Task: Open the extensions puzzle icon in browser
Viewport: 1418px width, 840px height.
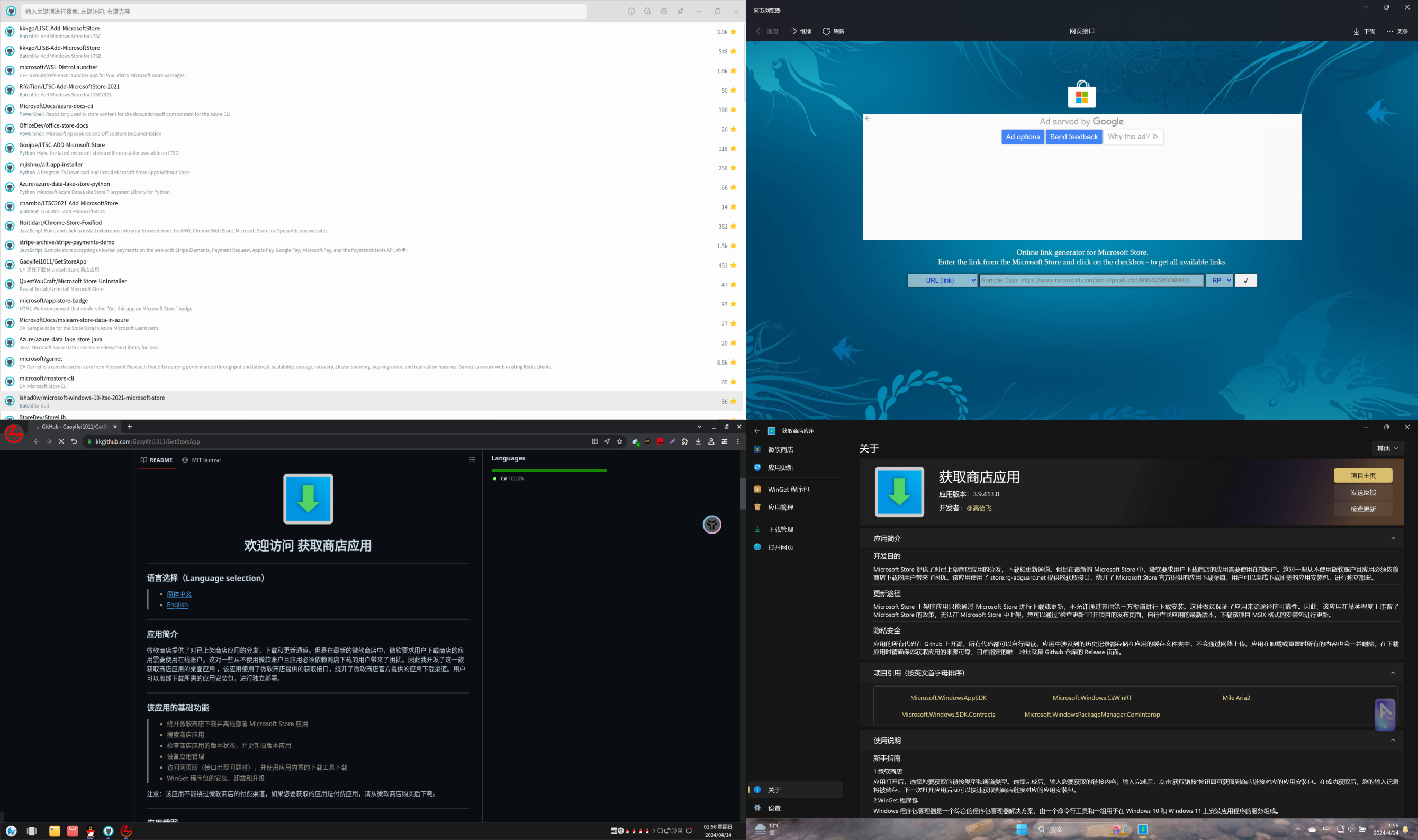Action: click(685, 441)
